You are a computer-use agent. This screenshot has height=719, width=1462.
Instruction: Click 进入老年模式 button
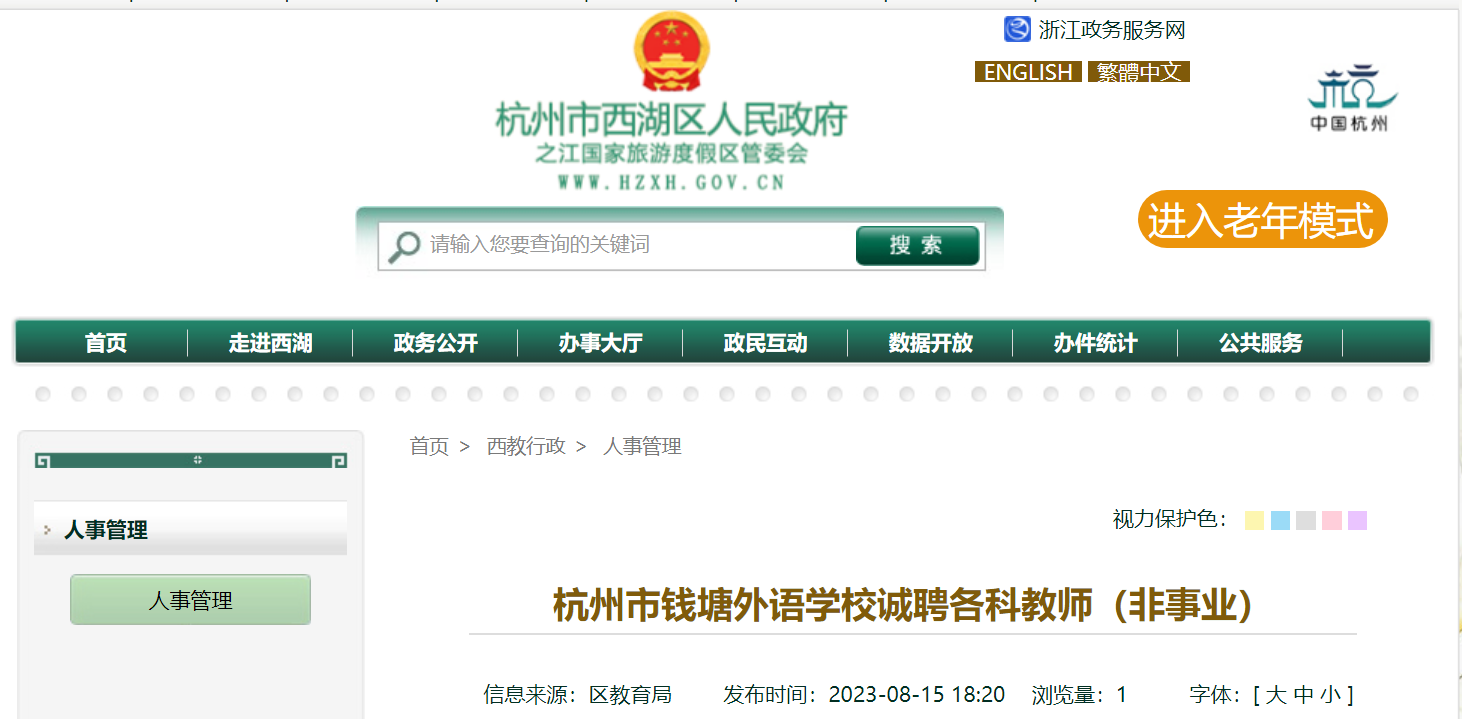[x=1262, y=219]
